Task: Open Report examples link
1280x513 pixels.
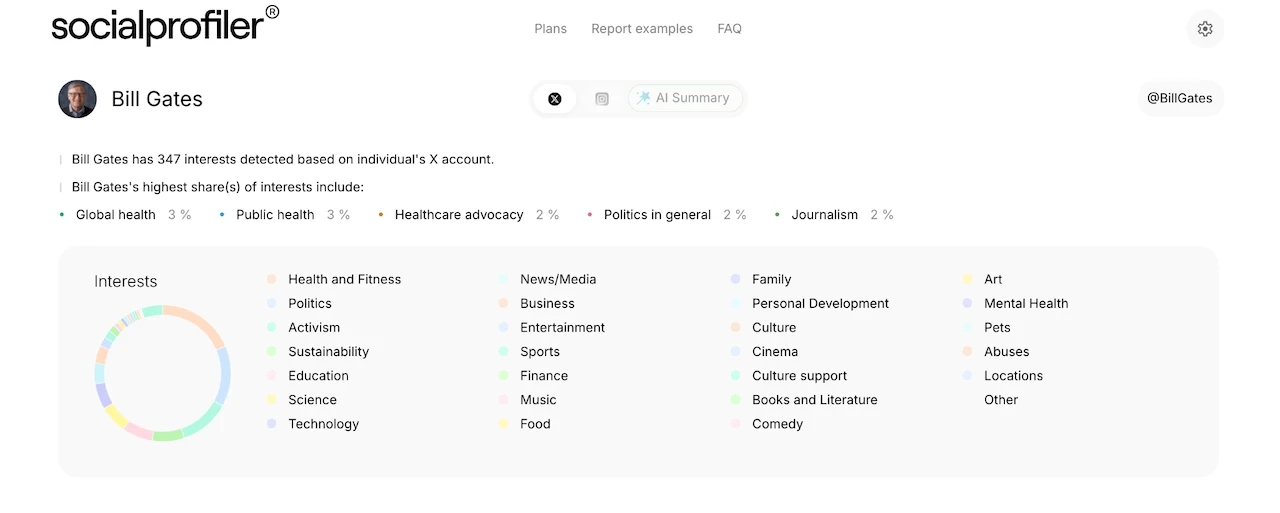Action: (642, 29)
